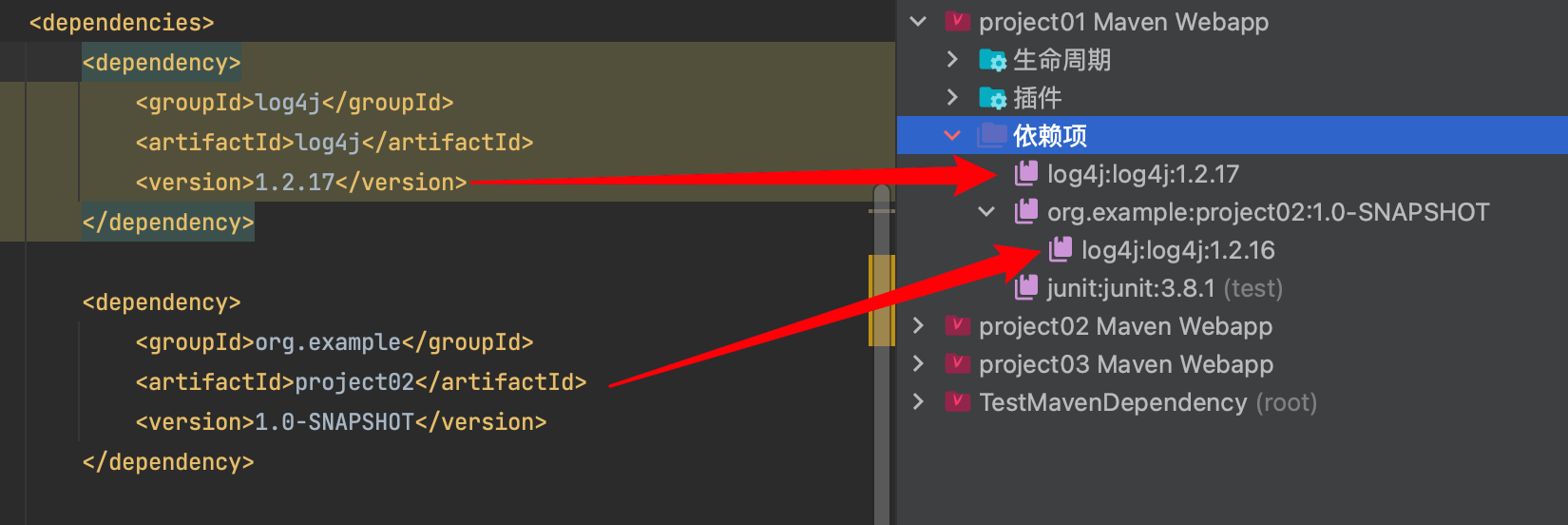The image size is (1568, 525).
Task: Expand the 生命周期 lifecycle node
Action: pos(952,60)
